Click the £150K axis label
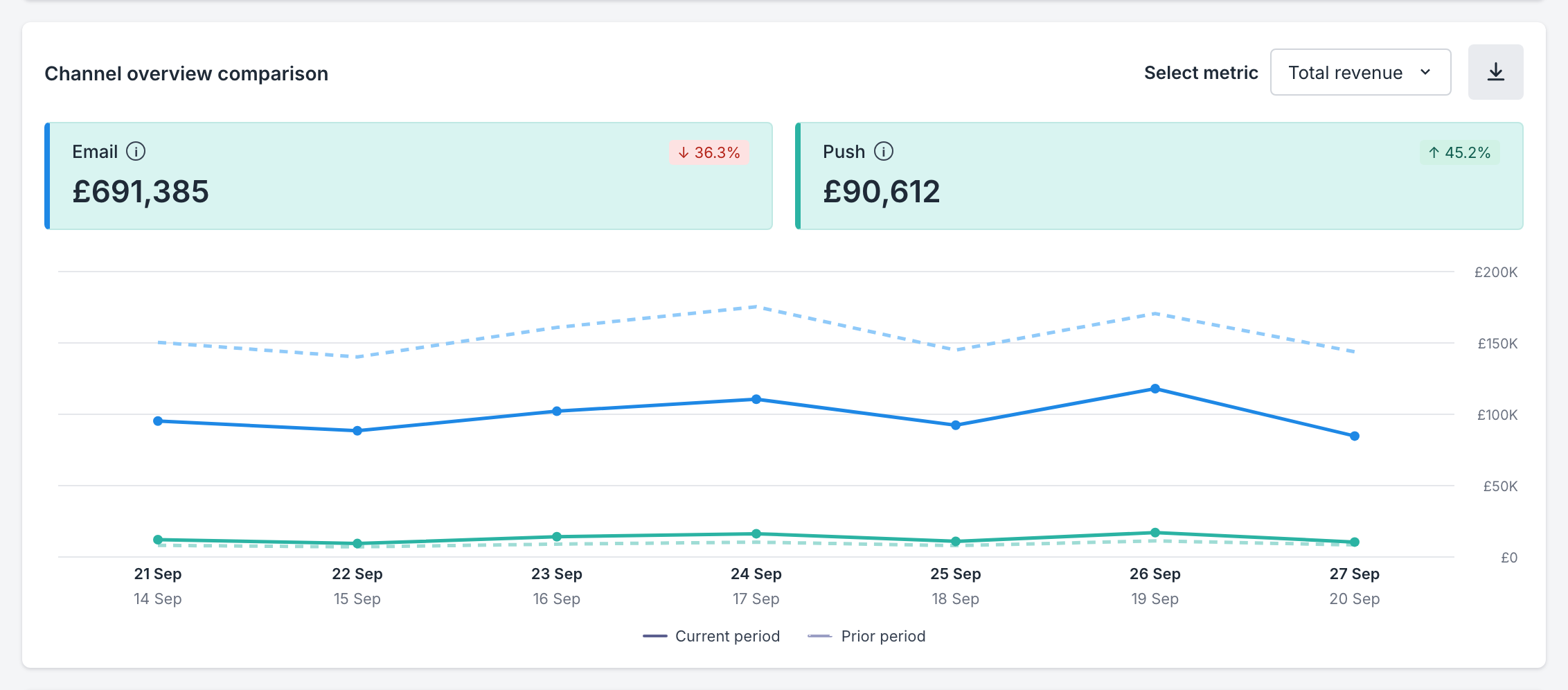 [x=1497, y=344]
